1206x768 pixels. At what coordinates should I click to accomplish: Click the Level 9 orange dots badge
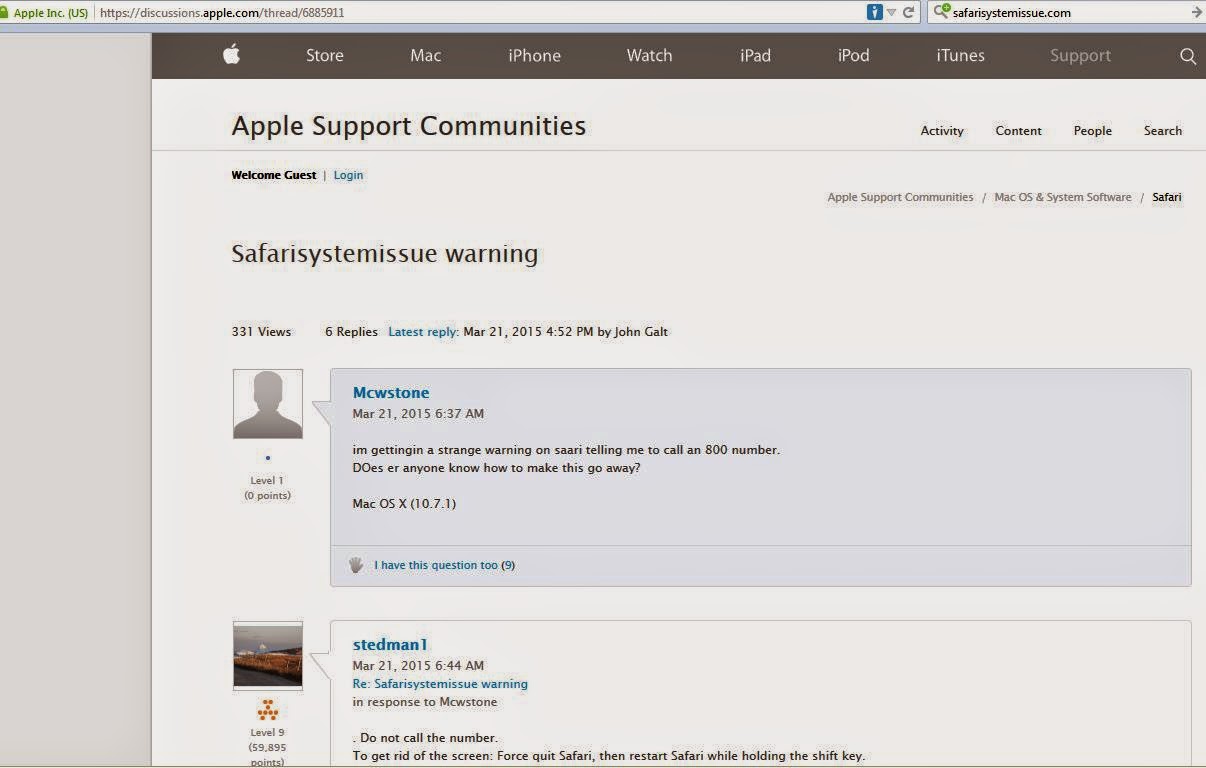coord(268,711)
